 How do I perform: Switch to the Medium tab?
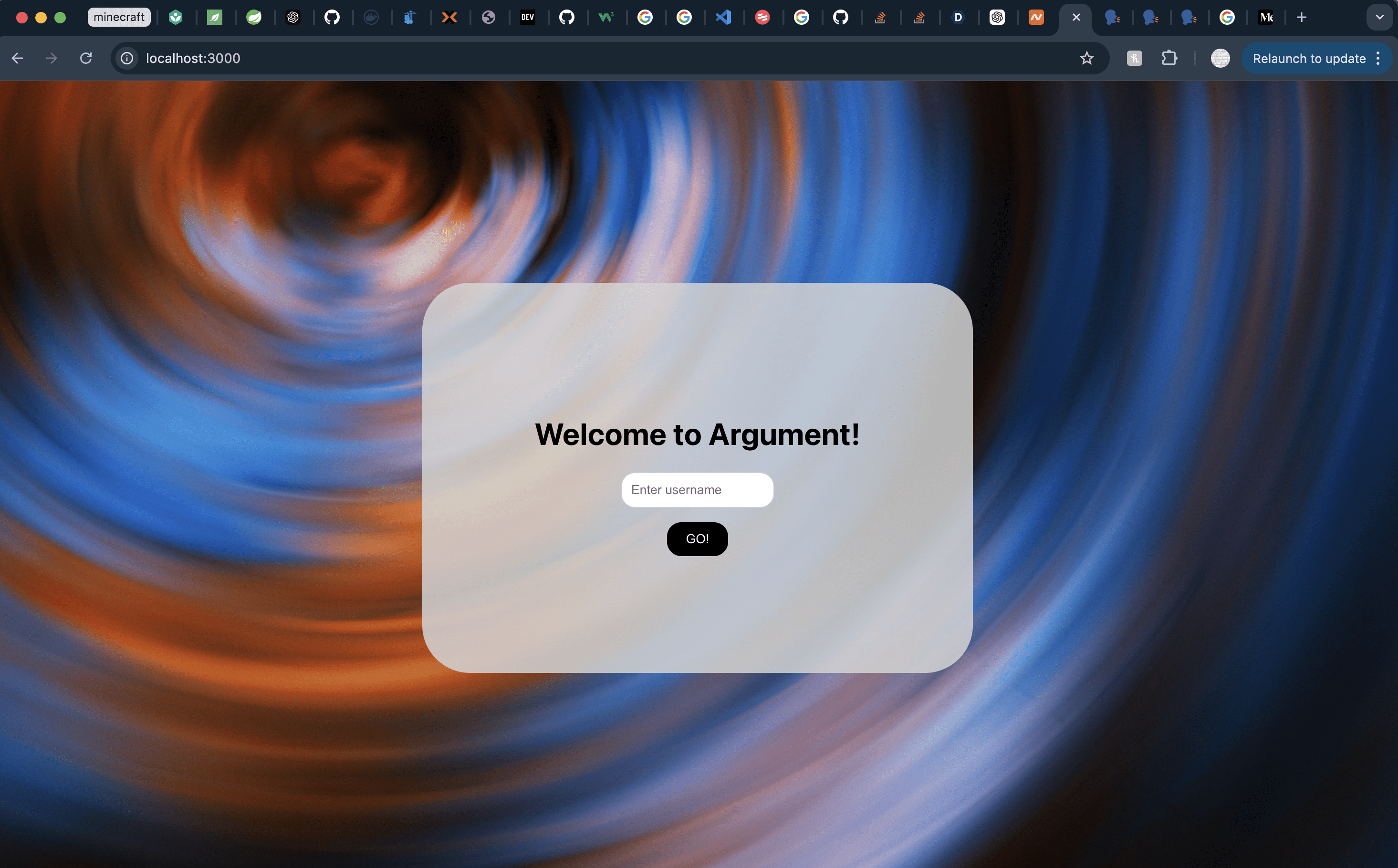click(1266, 17)
